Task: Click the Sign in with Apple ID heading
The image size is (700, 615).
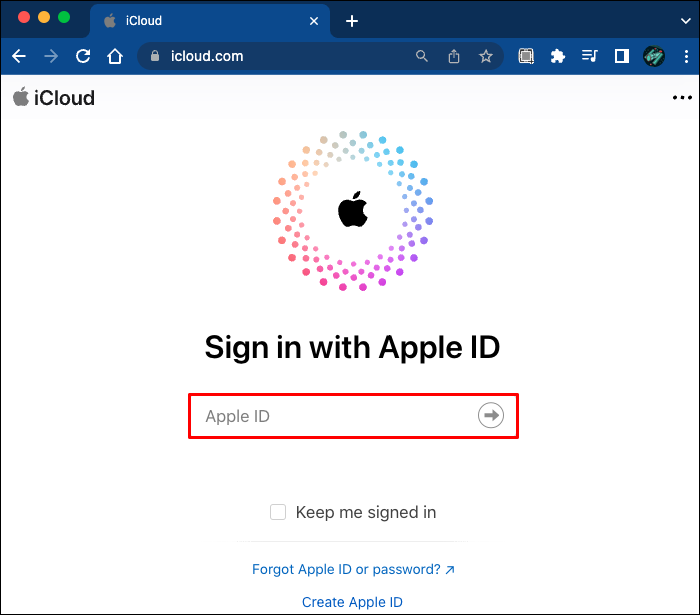Action: 352,347
